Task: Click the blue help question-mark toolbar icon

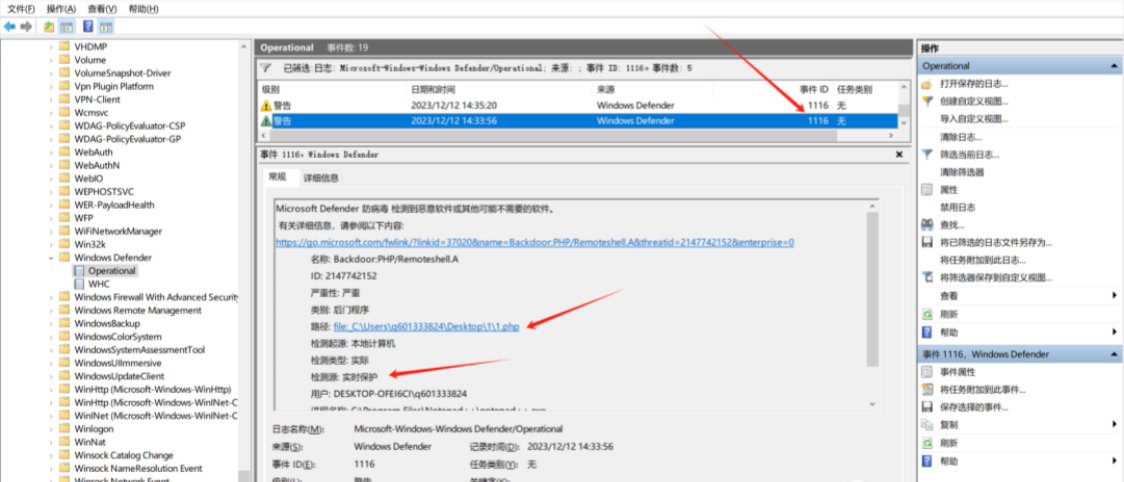Action: pyautogui.click(x=88, y=27)
